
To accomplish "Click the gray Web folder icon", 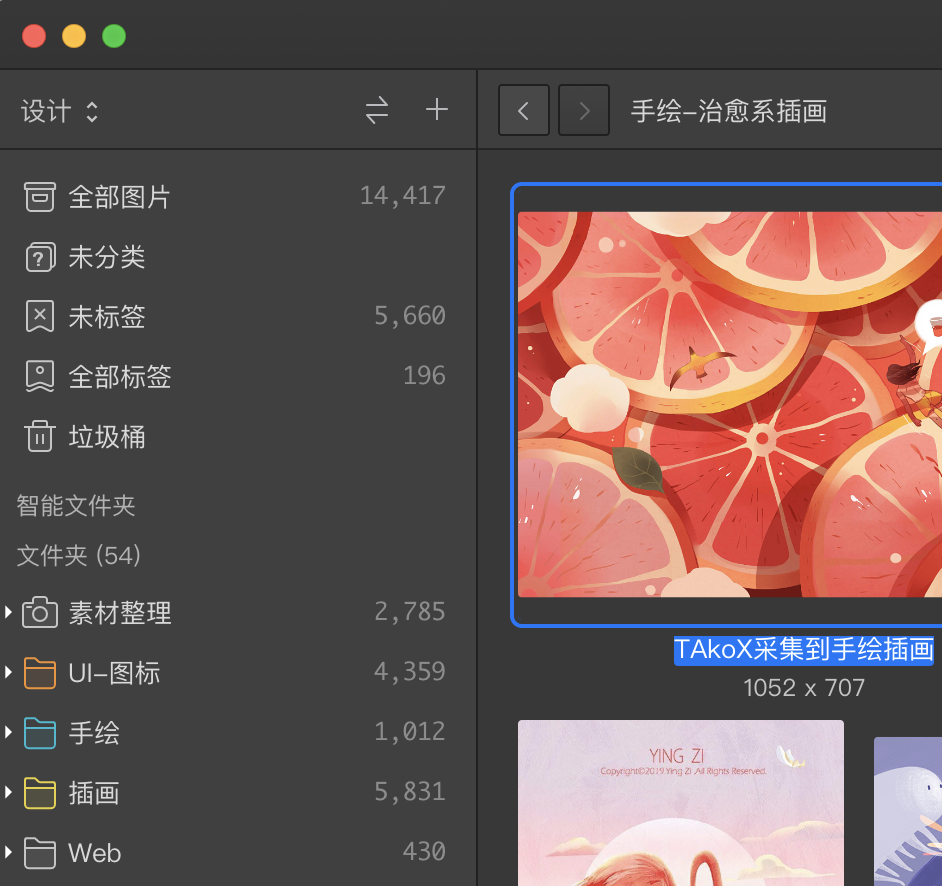I will [x=40, y=853].
